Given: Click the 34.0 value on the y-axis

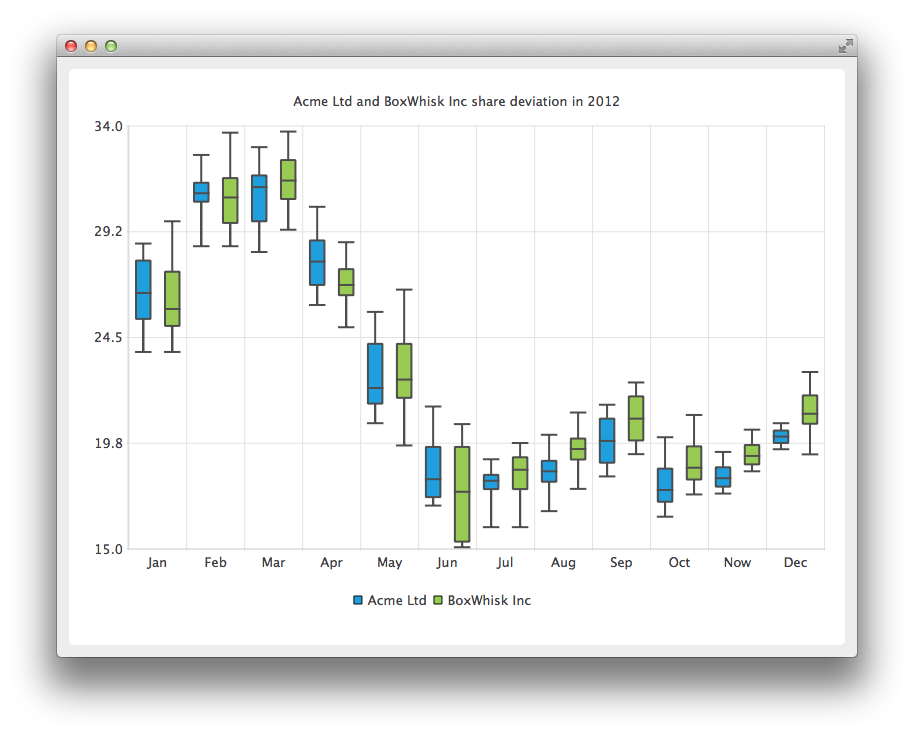Looking at the screenshot, I should [110, 127].
